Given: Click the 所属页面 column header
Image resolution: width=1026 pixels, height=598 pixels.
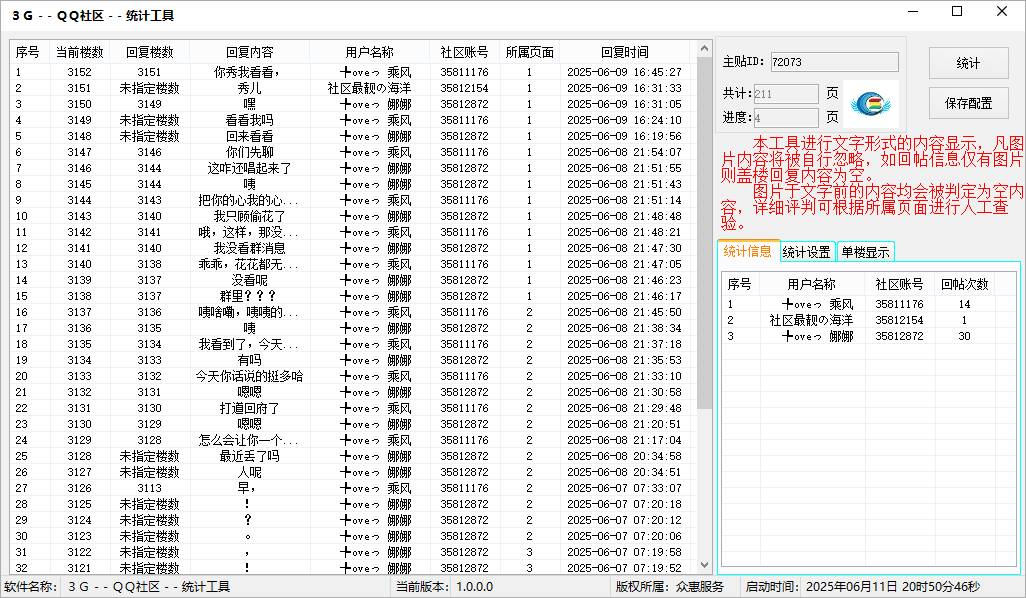Looking at the screenshot, I should [x=529, y=52].
